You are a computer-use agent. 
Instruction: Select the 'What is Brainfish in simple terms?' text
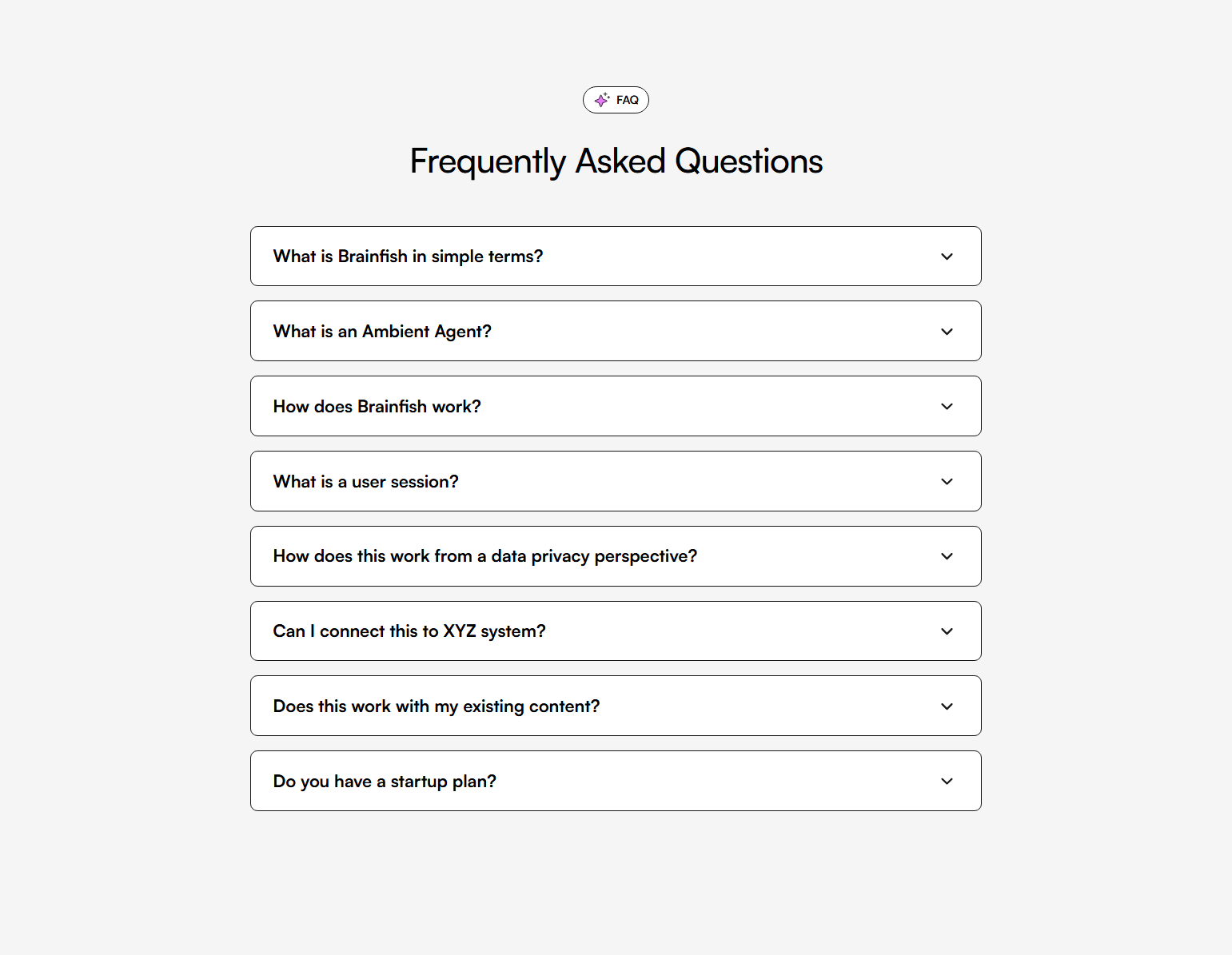click(408, 257)
